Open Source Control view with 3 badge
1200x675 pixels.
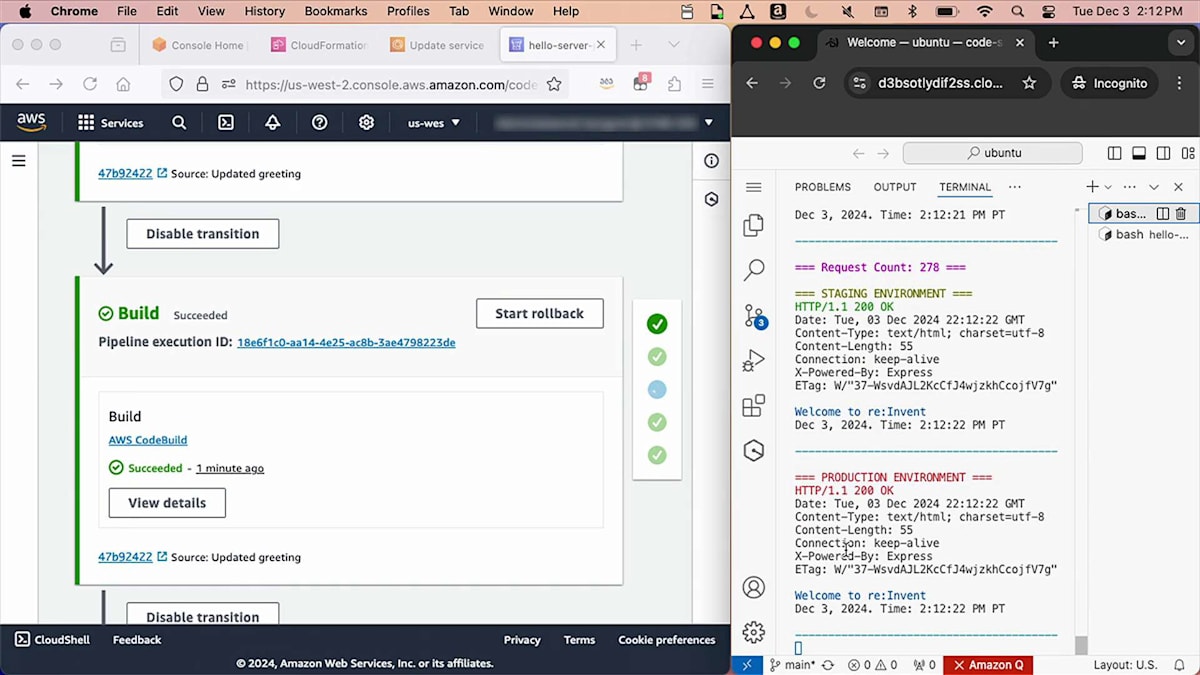point(754,317)
